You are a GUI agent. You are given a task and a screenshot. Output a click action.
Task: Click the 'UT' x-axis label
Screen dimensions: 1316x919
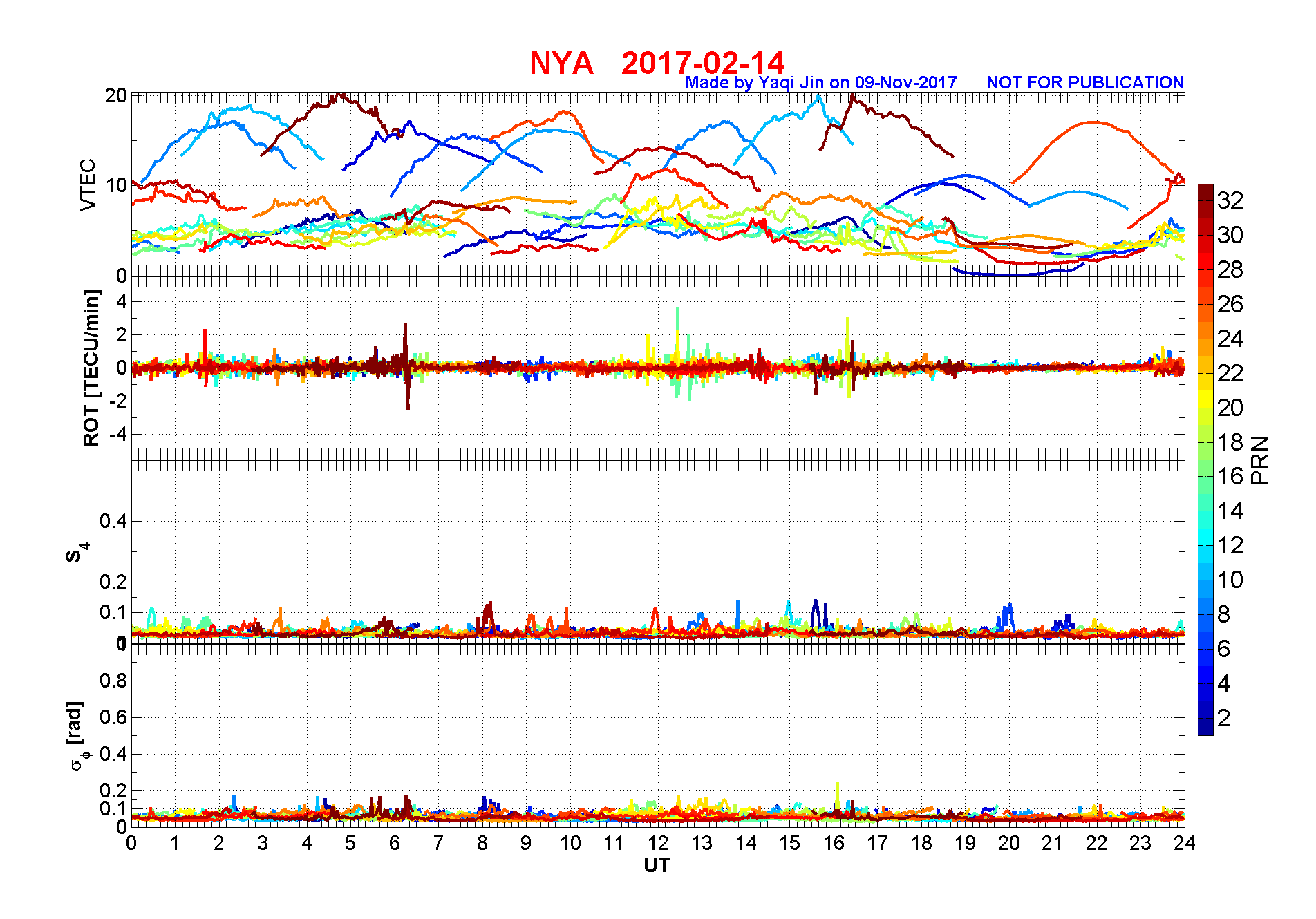[657, 865]
